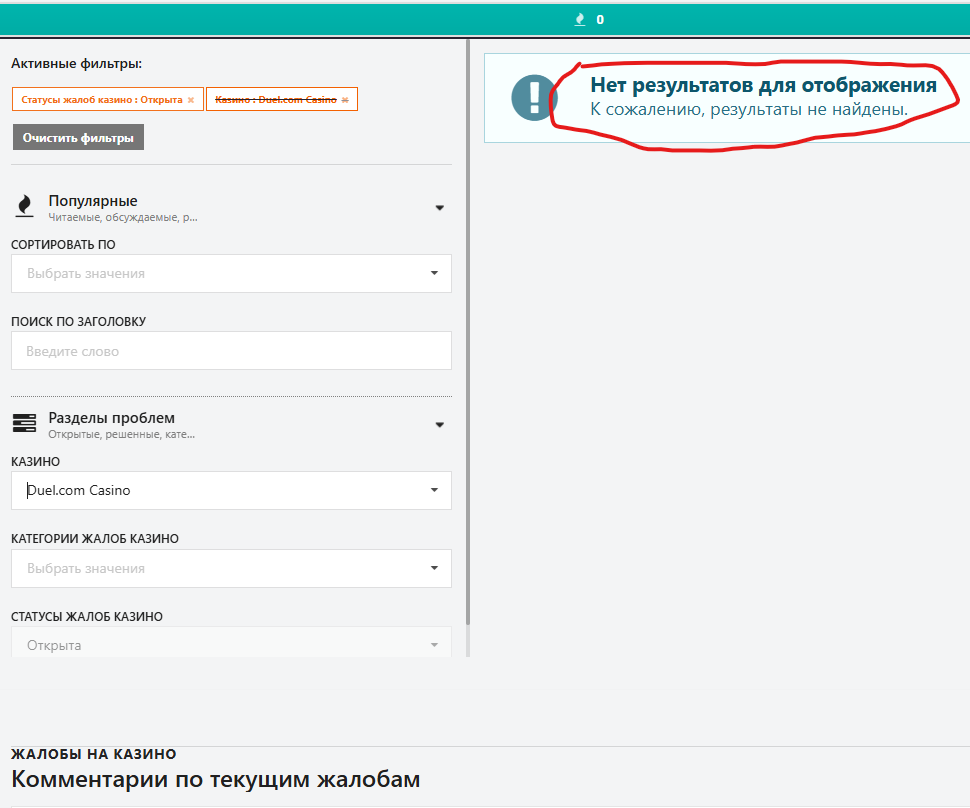Open the 'Категории жалоб казино' dropdown
Viewport: 970px width, 808px height.
coord(231,568)
